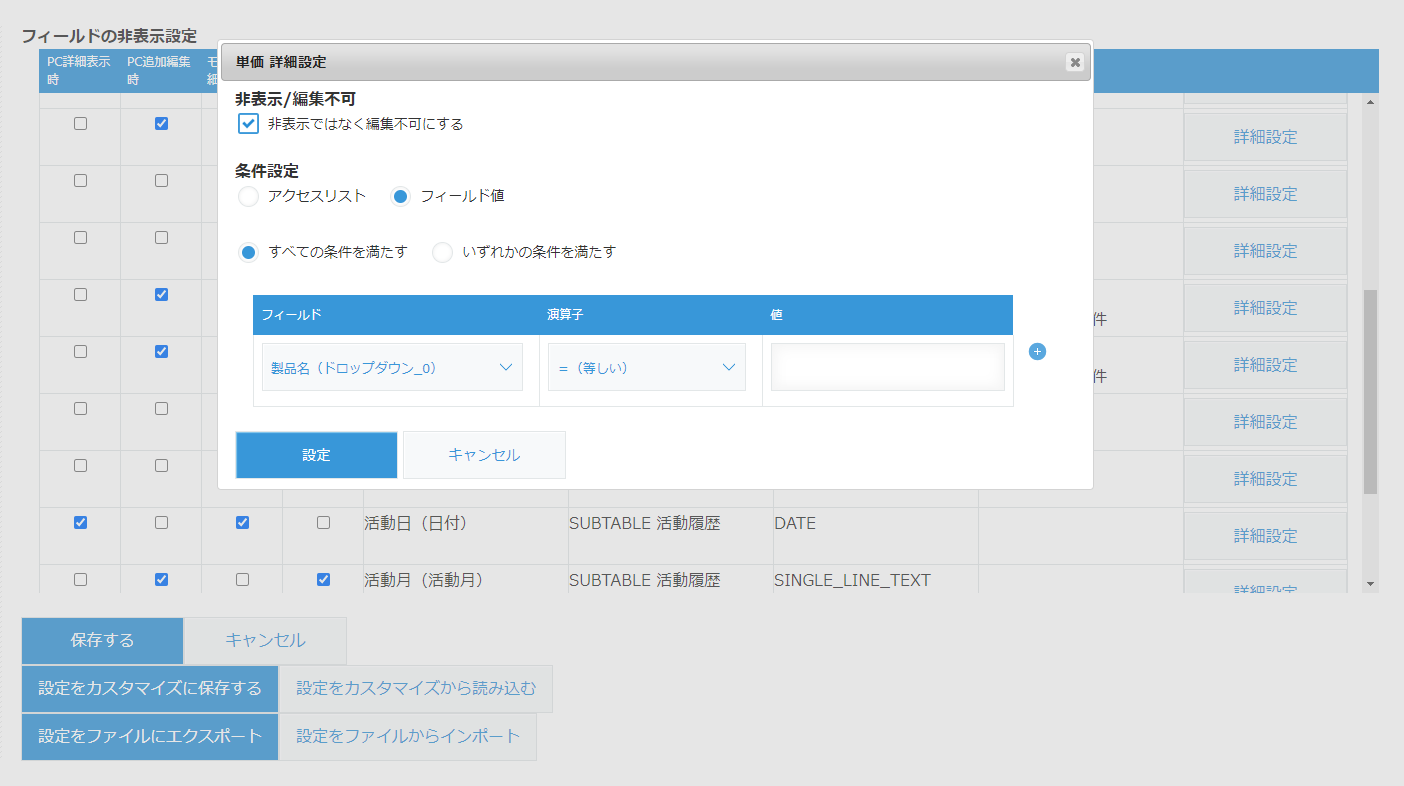This screenshot has height=786, width=1404.
Task: Open 詳細設定 for the 活動日 row
Action: click(1265, 536)
